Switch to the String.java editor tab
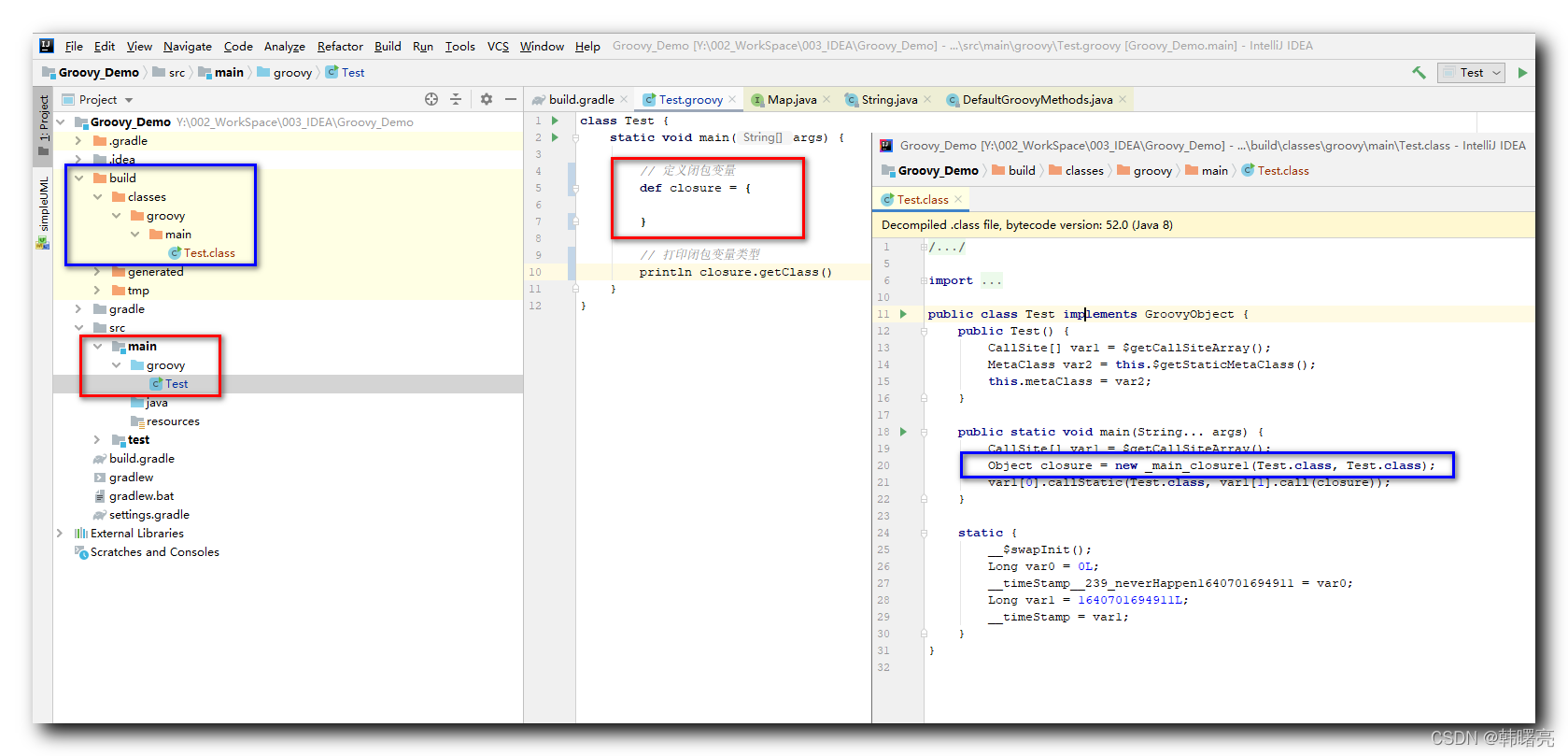Image resolution: width=1568 pixels, height=756 pixels. click(888, 99)
